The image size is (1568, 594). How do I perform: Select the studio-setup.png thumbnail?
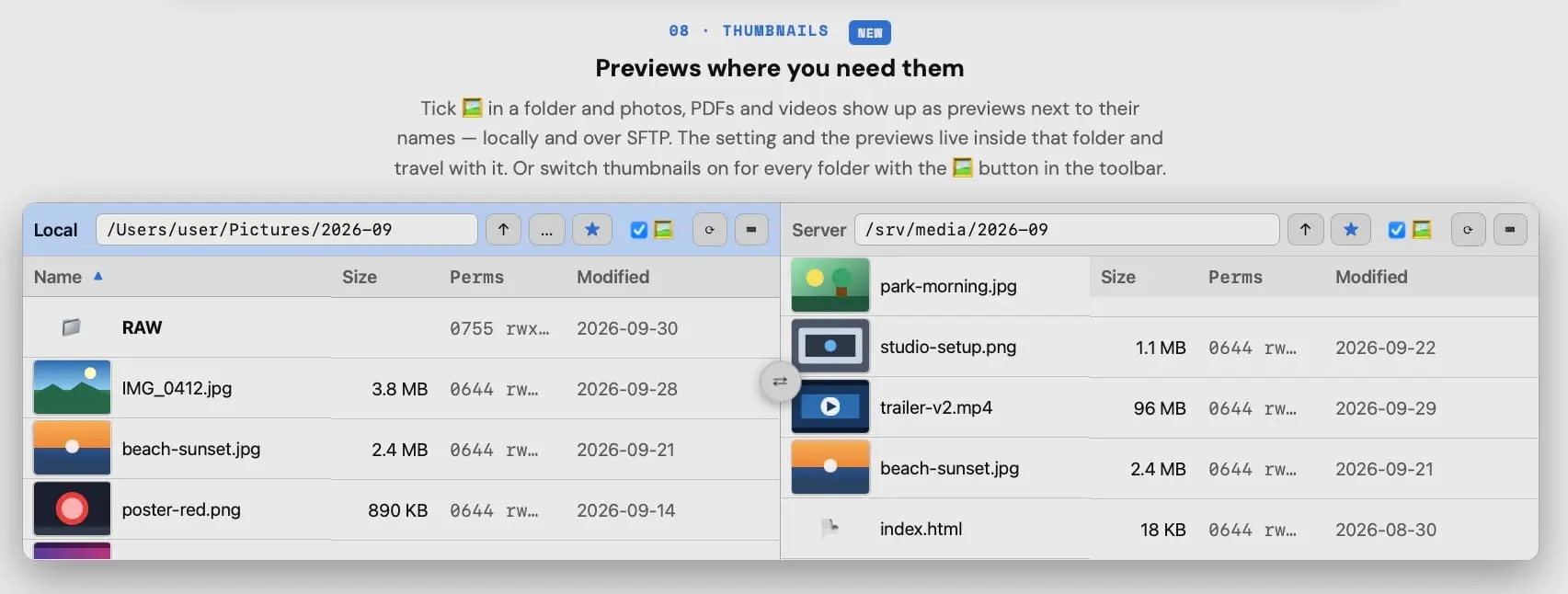[x=830, y=346]
